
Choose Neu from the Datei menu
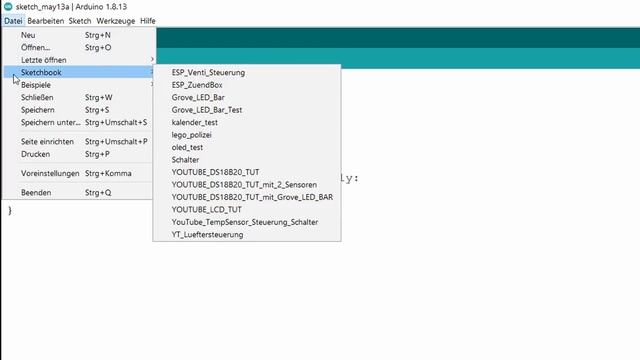(x=79, y=35)
